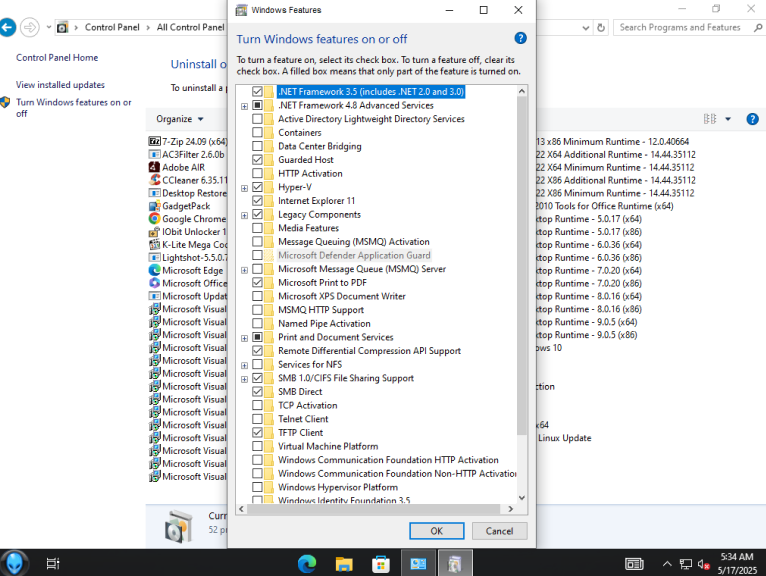Image resolution: width=766 pixels, height=576 pixels.
Task: Enable Active Directory Lightweight Directory Services
Action: click(x=257, y=119)
